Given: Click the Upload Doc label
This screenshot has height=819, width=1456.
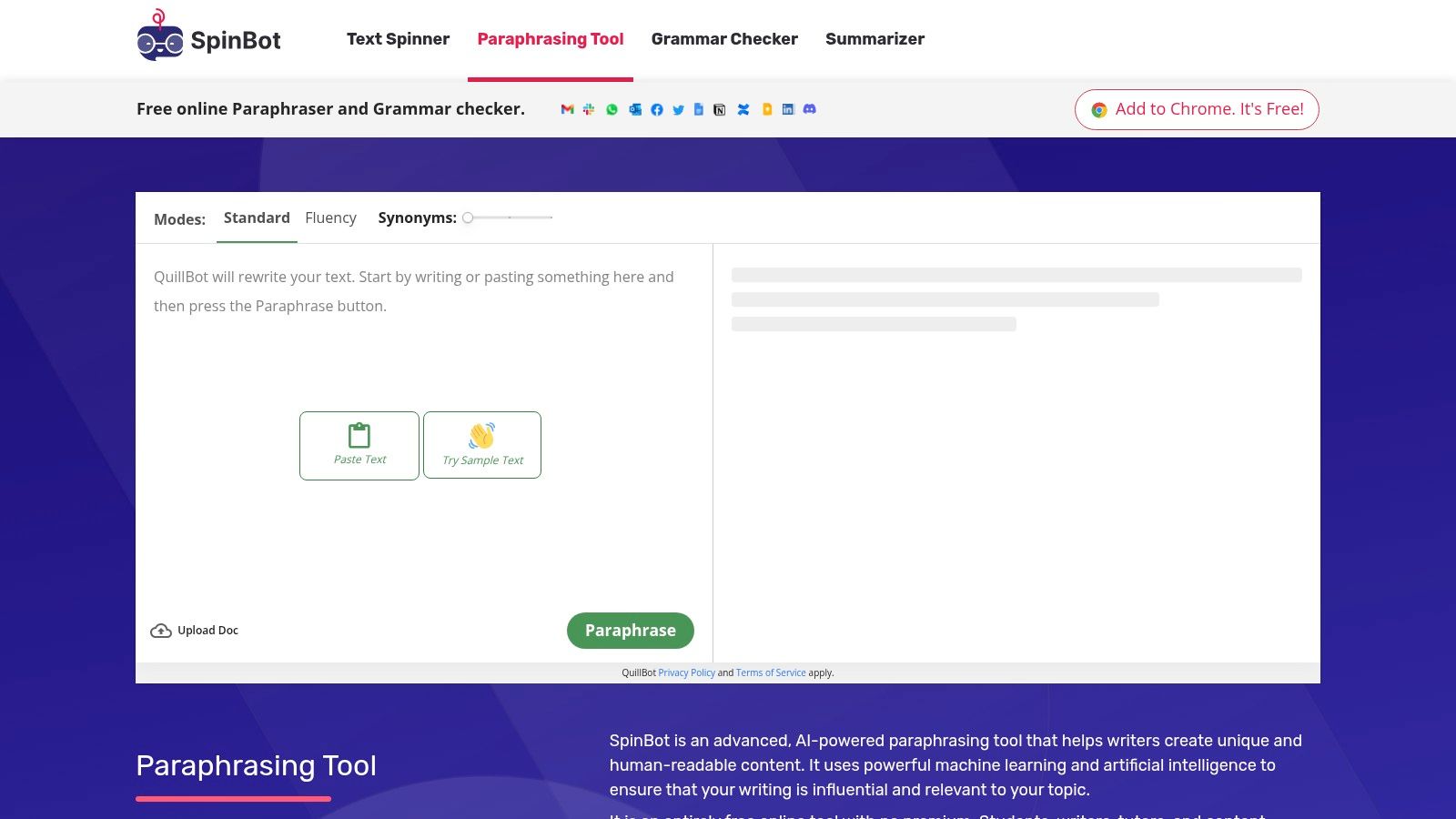Looking at the screenshot, I should pyautogui.click(x=207, y=631).
